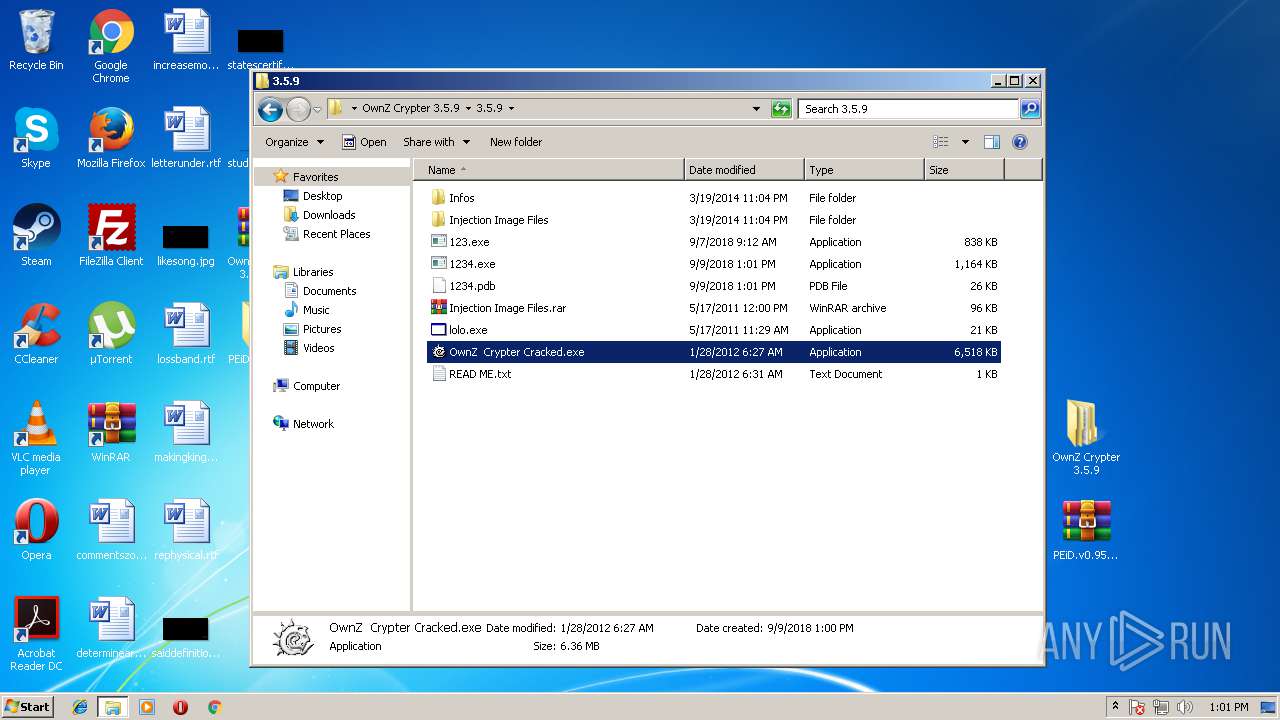Go to Desktop in the navigation pane
This screenshot has height=720, width=1280.
point(322,196)
